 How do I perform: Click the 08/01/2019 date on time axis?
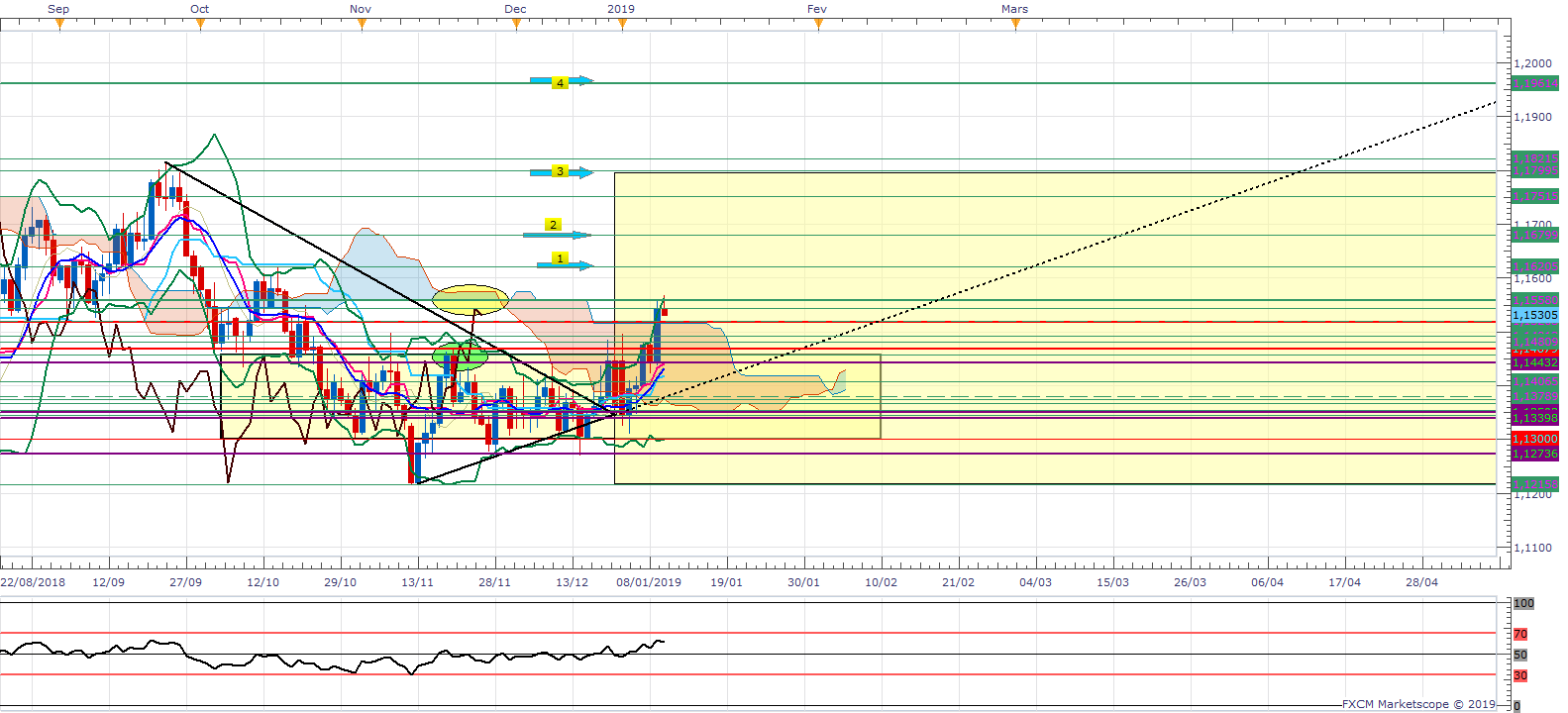tap(649, 582)
